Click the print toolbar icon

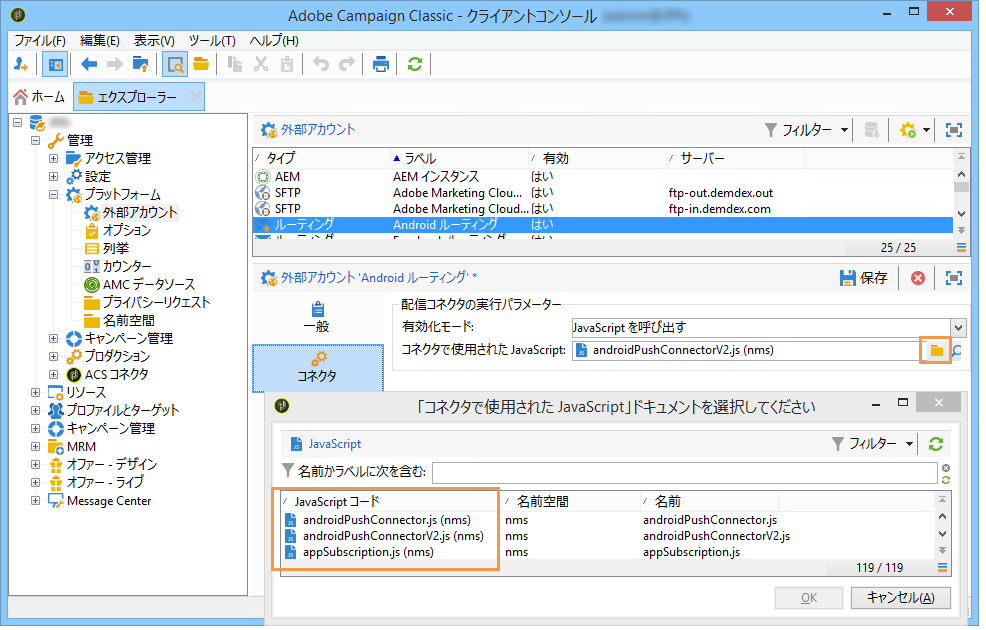(x=380, y=64)
